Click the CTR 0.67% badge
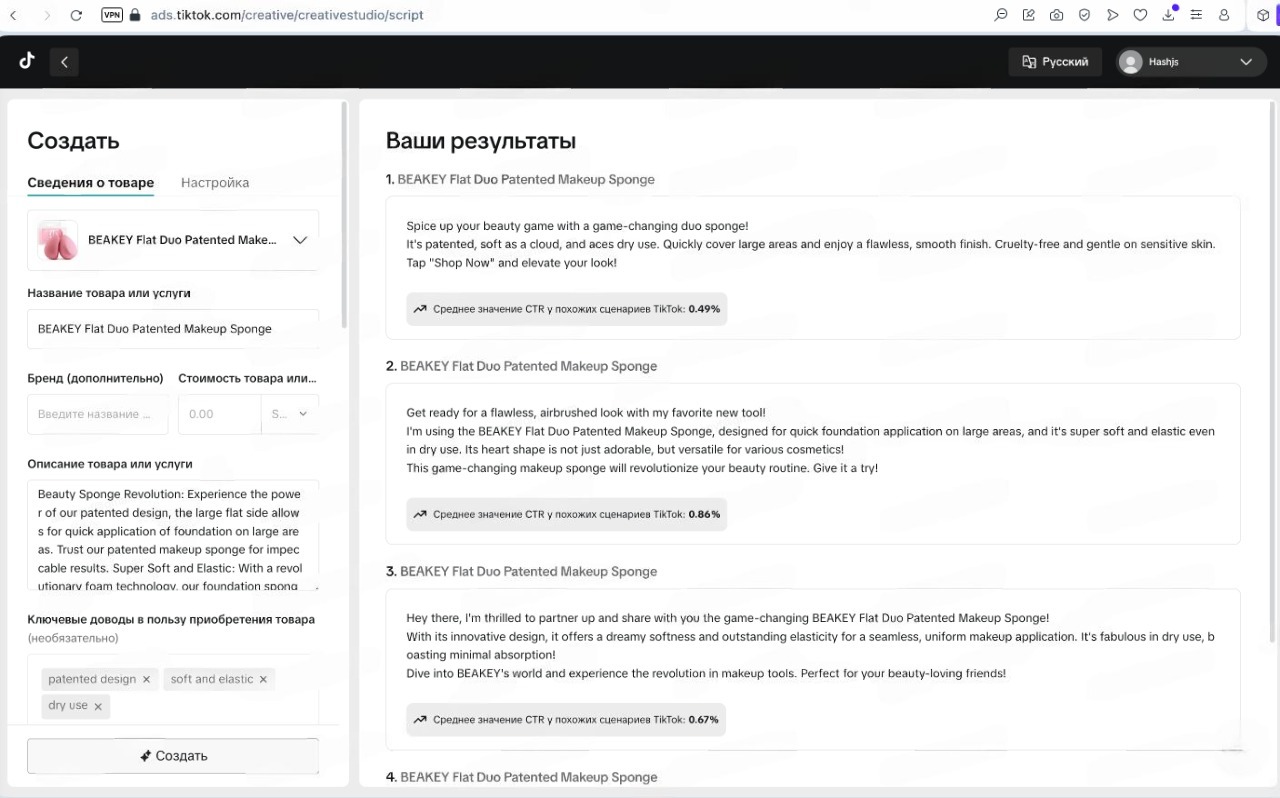Viewport: 1280px width, 798px height. pos(566,719)
